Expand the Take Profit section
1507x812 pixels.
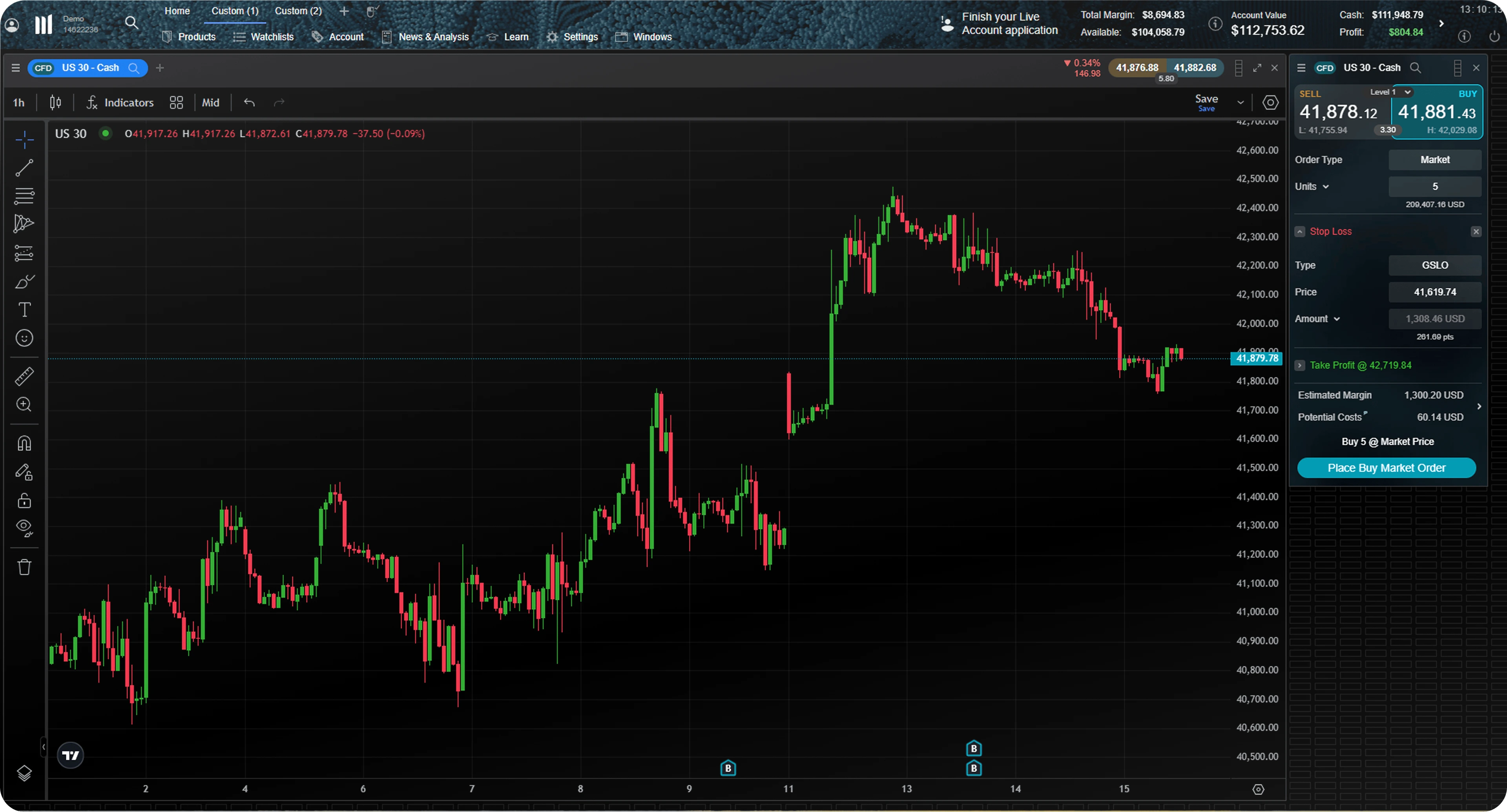point(1299,365)
